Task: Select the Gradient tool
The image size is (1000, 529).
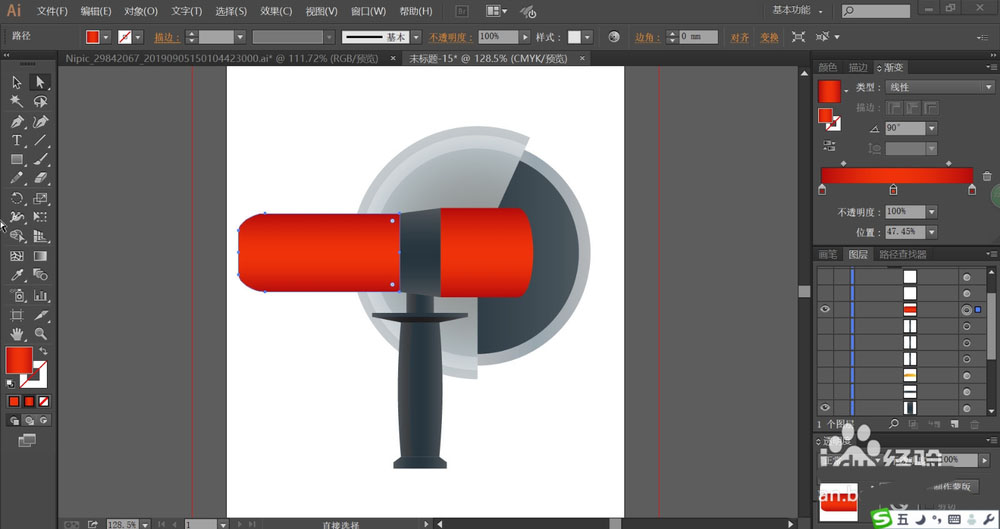Action: pos(40,256)
